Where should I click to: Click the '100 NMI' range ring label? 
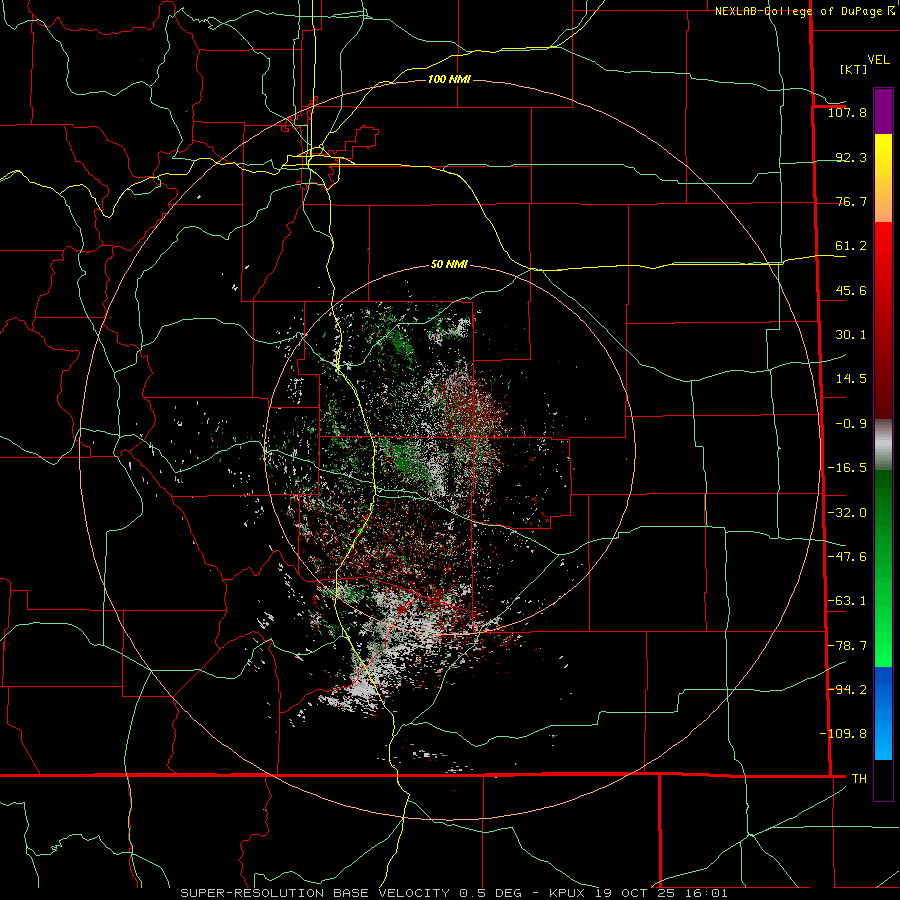pyautogui.click(x=449, y=79)
